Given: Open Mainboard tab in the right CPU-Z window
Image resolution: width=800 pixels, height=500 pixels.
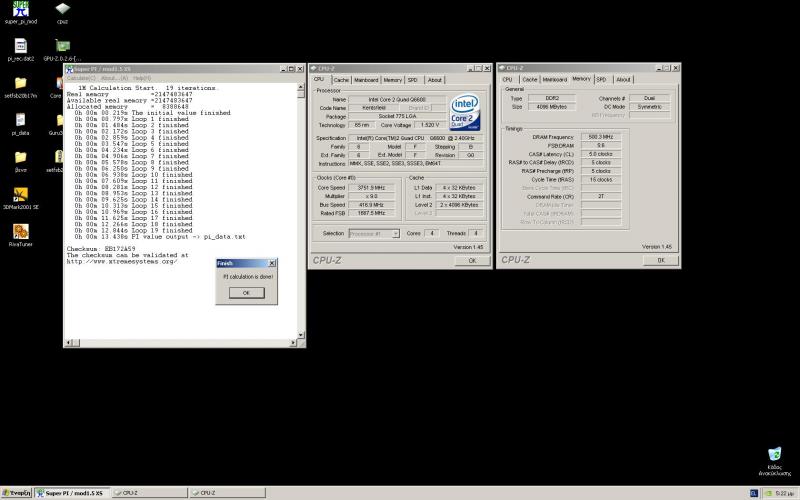Looking at the screenshot, I should point(555,80).
